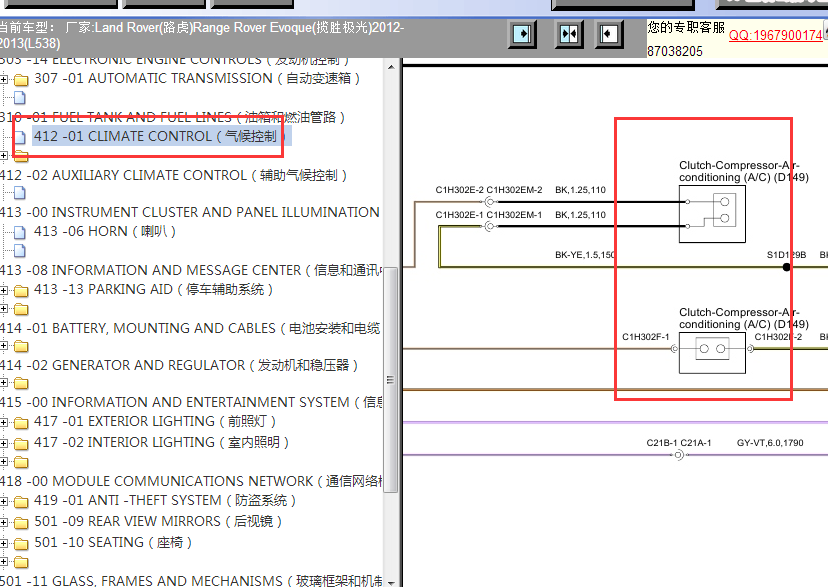Expand the 501-09 REAR VIEW MIRRORS node
The height and width of the screenshot is (587, 828).
[4, 523]
